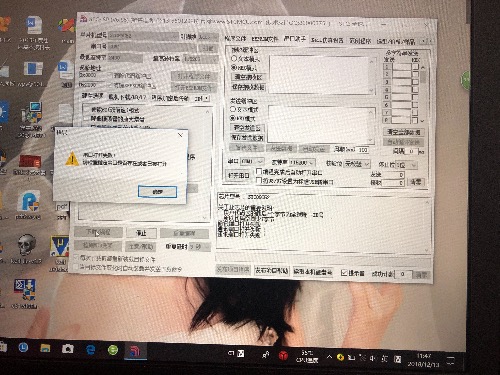Launch the Edge browser from taskbar
500x375 pixels.
(91, 349)
